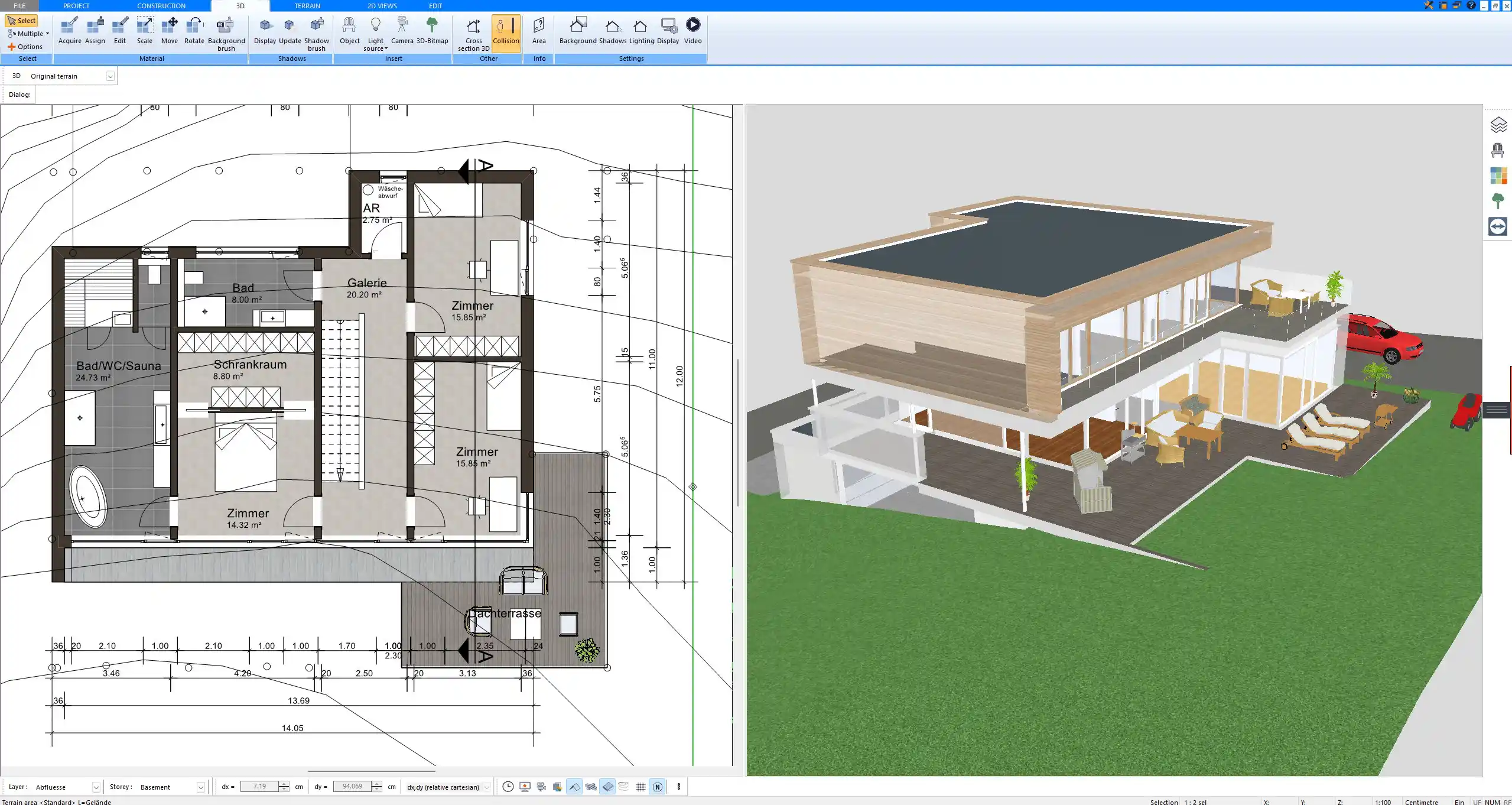Open the dx,dy relative cartesian dropdown
Image resolution: width=1512 pixels, height=805 pixels.
pyautogui.click(x=487, y=787)
